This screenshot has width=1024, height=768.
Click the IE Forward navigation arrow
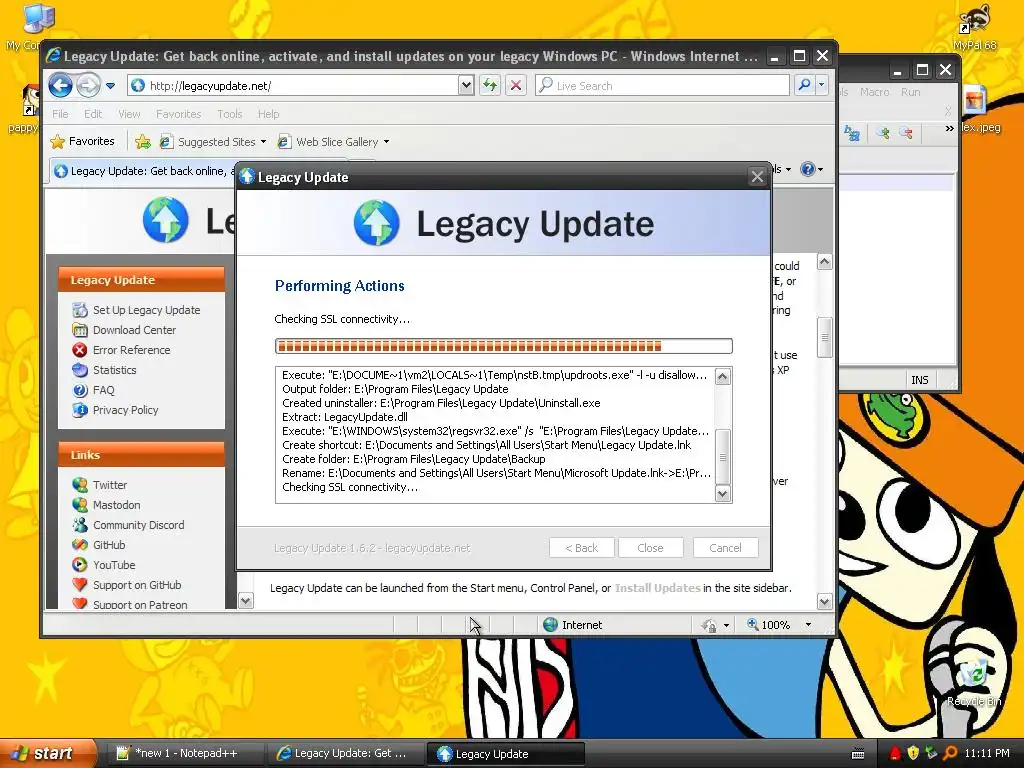[88, 86]
